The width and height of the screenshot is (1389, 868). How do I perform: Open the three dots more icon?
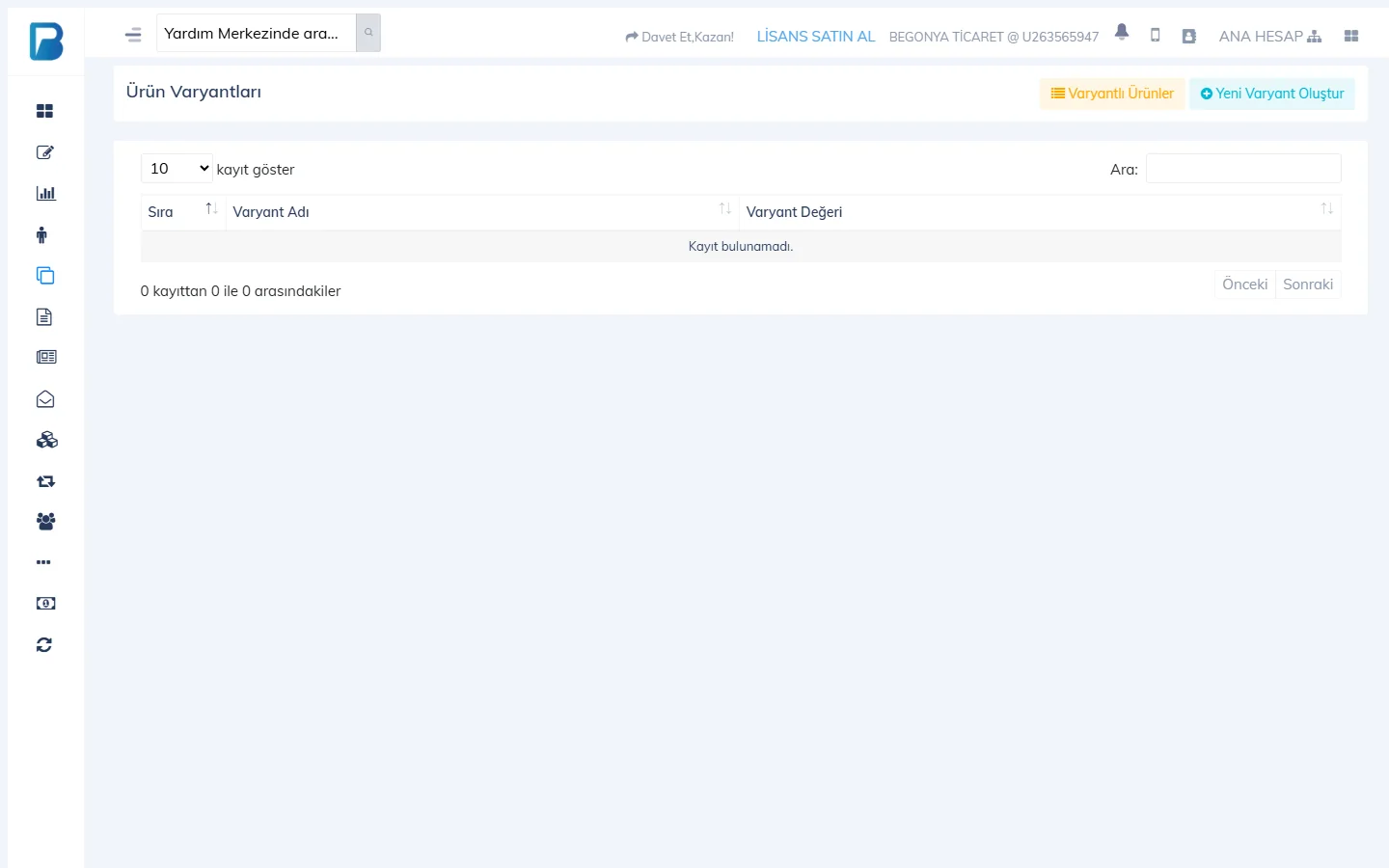[x=43, y=562]
